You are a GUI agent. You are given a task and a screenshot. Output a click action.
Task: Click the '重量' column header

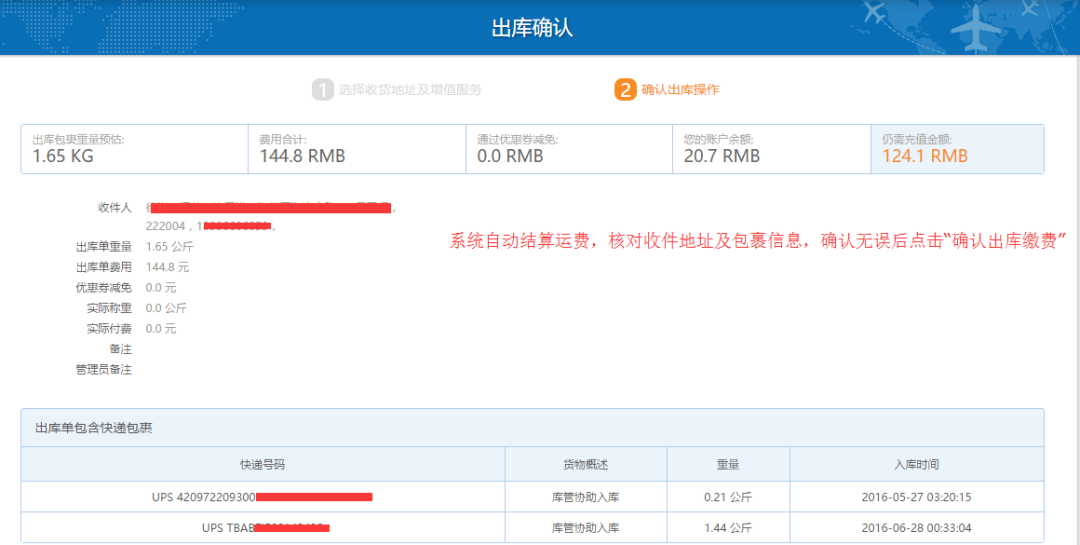pos(728,465)
